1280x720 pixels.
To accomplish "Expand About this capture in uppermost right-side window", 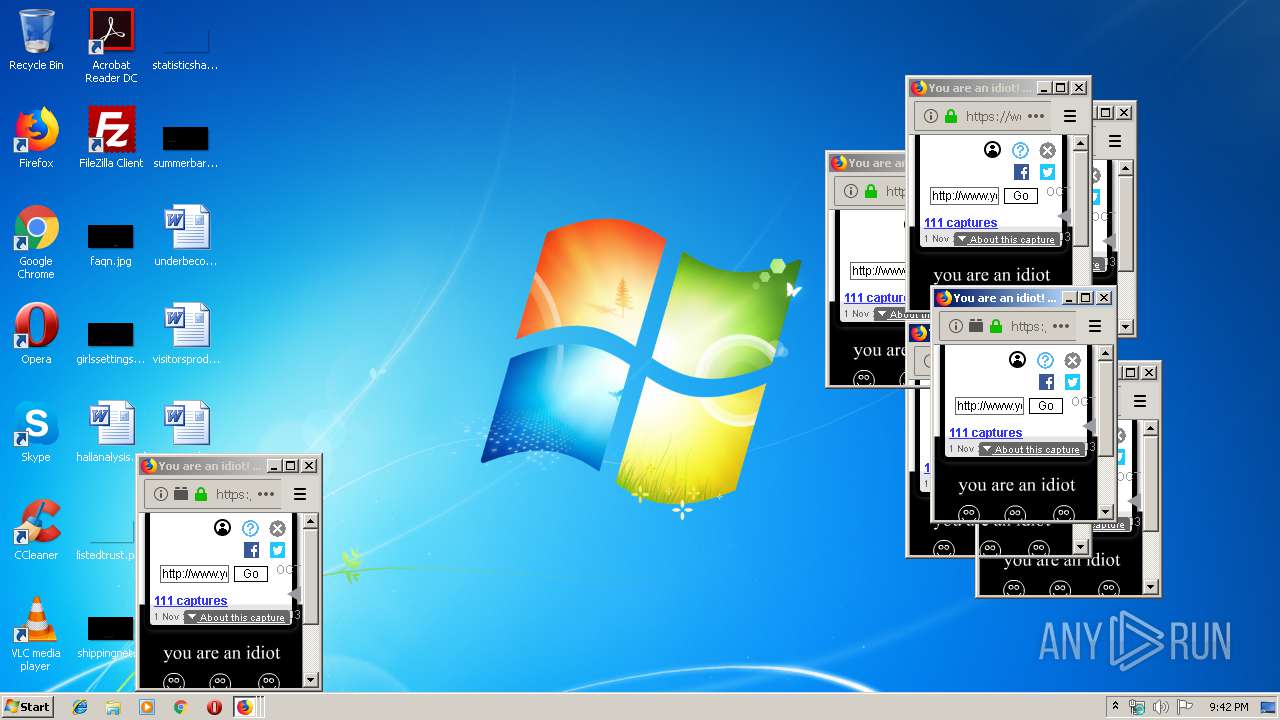I will pos(1006,239).
